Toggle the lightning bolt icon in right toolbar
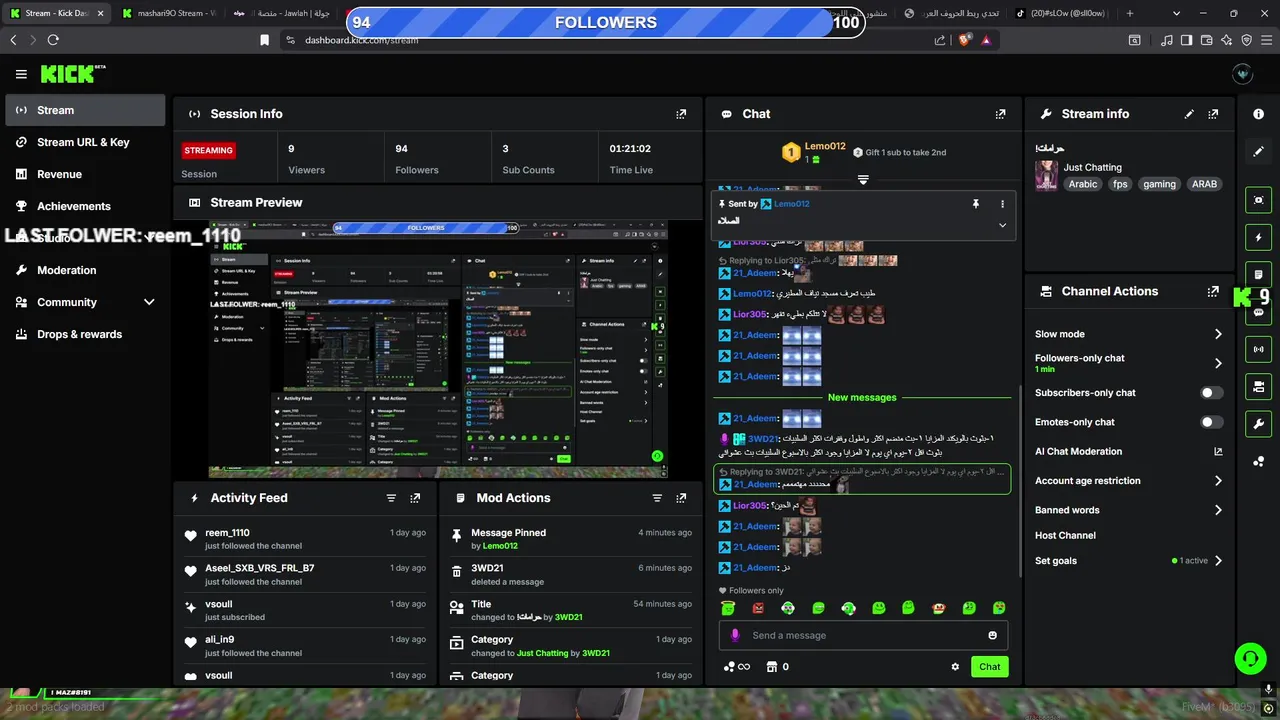This screenshot has height=720, width=1280. pos(1258,238)
